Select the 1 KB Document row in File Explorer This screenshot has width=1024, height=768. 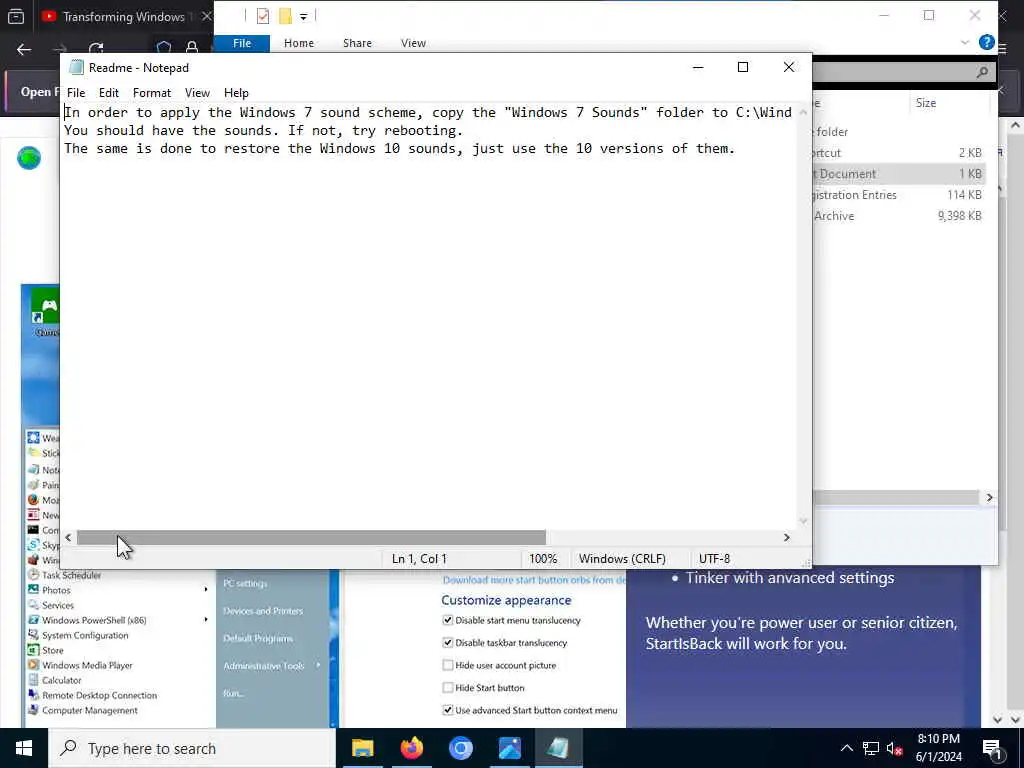pos(899,174)
